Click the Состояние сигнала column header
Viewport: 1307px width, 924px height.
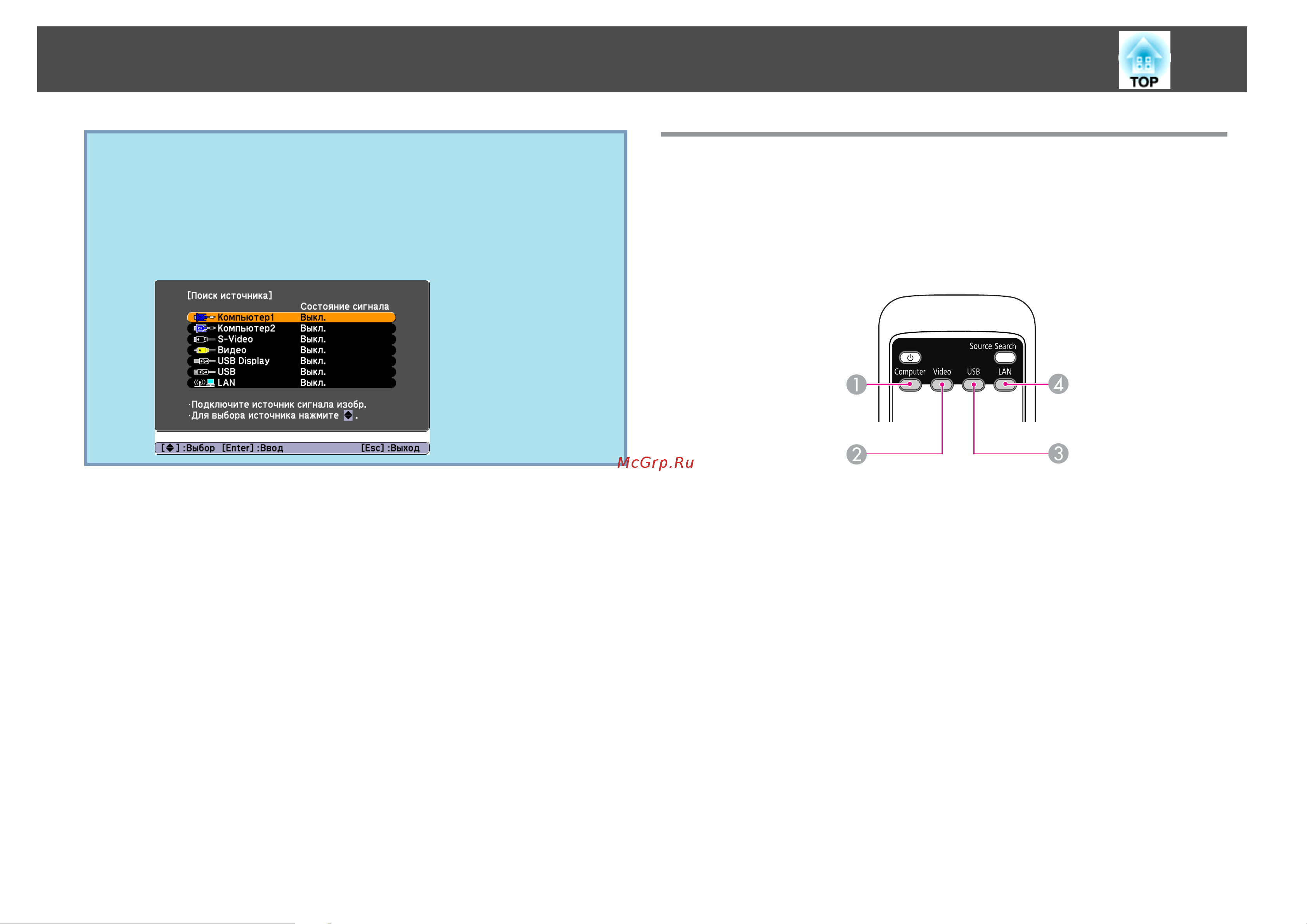(344, 306)
